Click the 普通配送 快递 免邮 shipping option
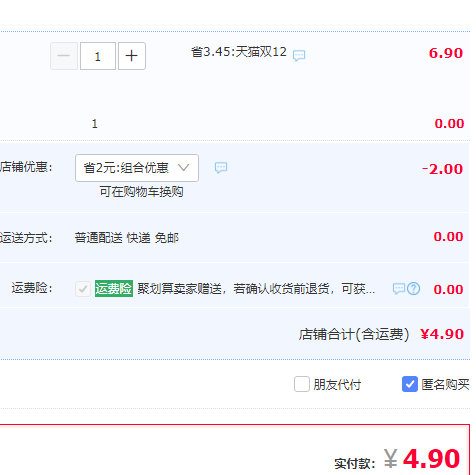476x475 pixels. 127,238
